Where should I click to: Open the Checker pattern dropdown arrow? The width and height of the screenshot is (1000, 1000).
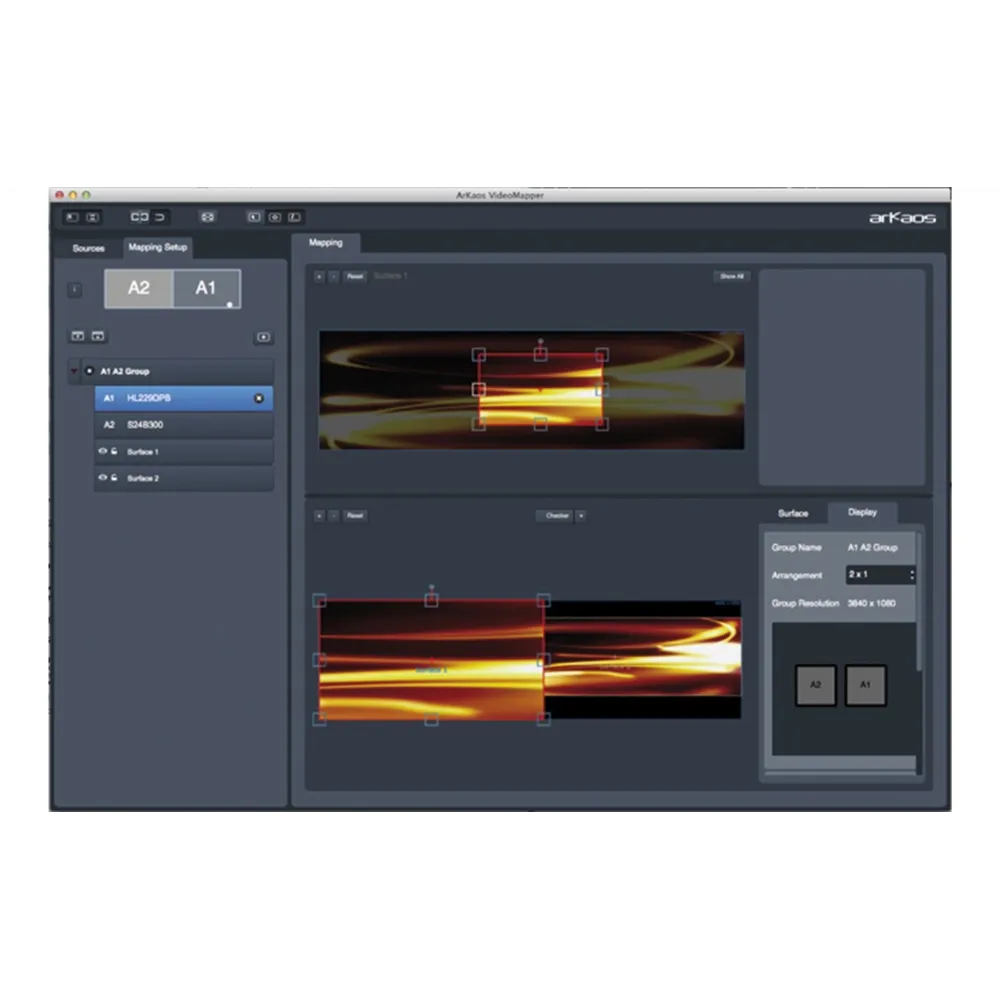click(581, 516)
